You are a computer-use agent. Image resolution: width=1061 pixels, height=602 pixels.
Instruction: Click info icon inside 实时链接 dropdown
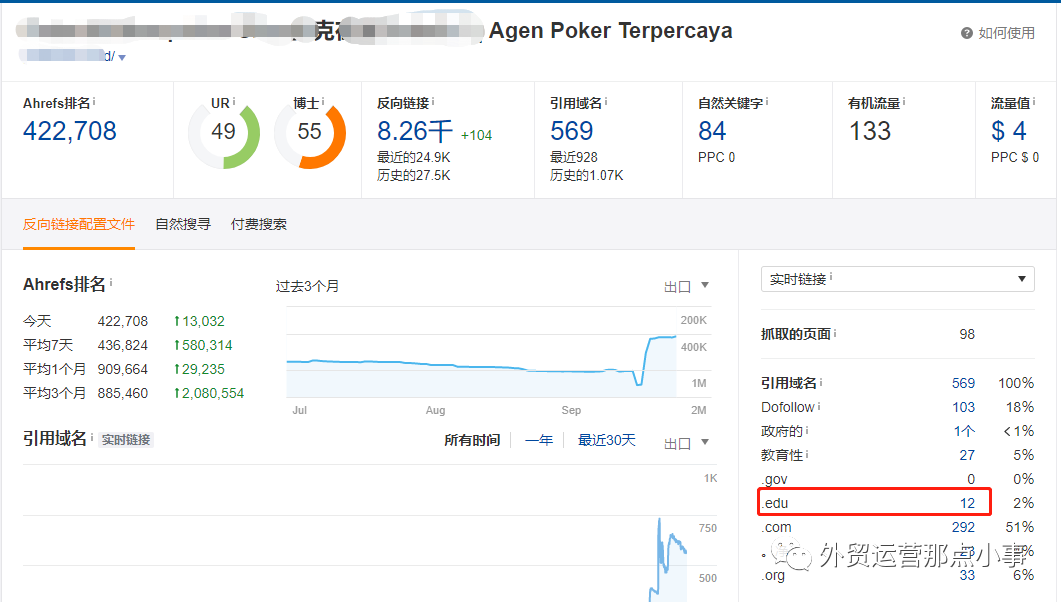(x=831, y=277)
